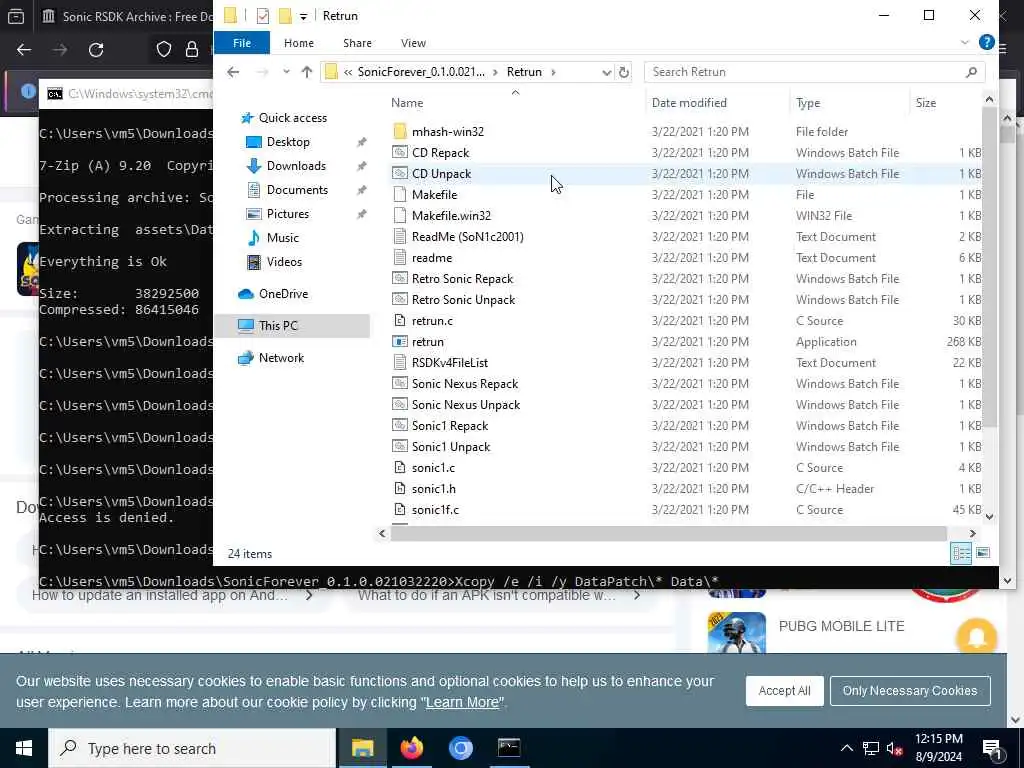Click the browser back arrow

tap(24, 50)
